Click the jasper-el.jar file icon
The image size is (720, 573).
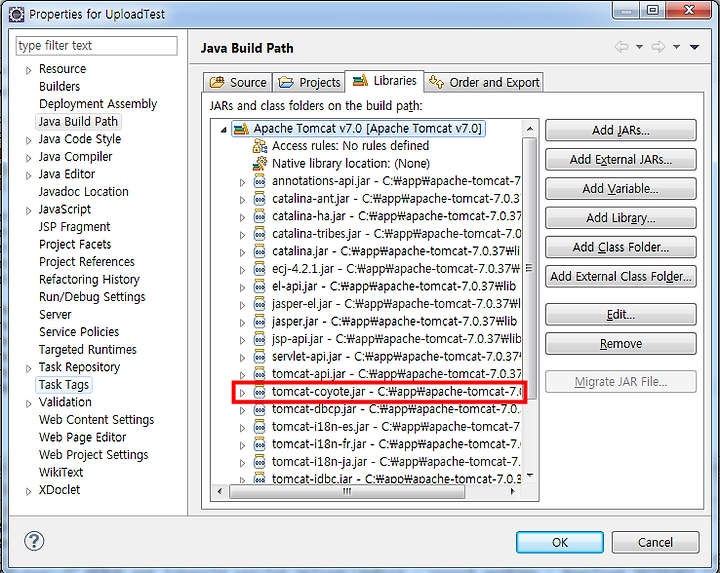pos(260,304)
